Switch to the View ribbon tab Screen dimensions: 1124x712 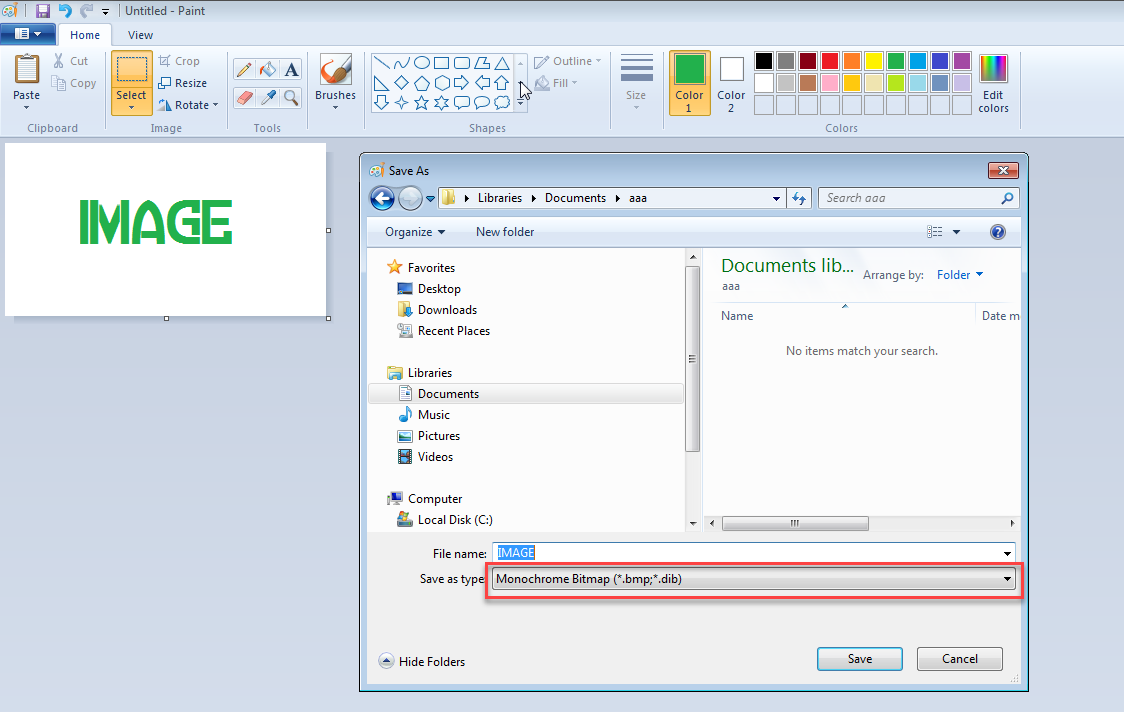[x=140, y=35]
